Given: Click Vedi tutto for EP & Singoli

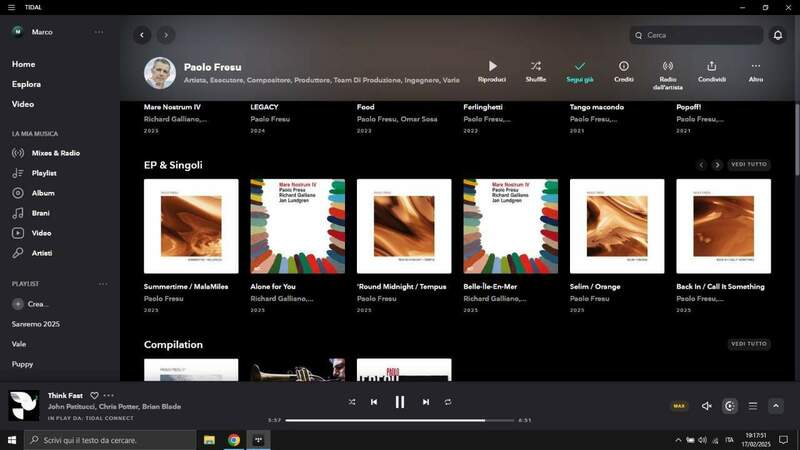Looking at the screenshot, I should (x=749, y=165).
